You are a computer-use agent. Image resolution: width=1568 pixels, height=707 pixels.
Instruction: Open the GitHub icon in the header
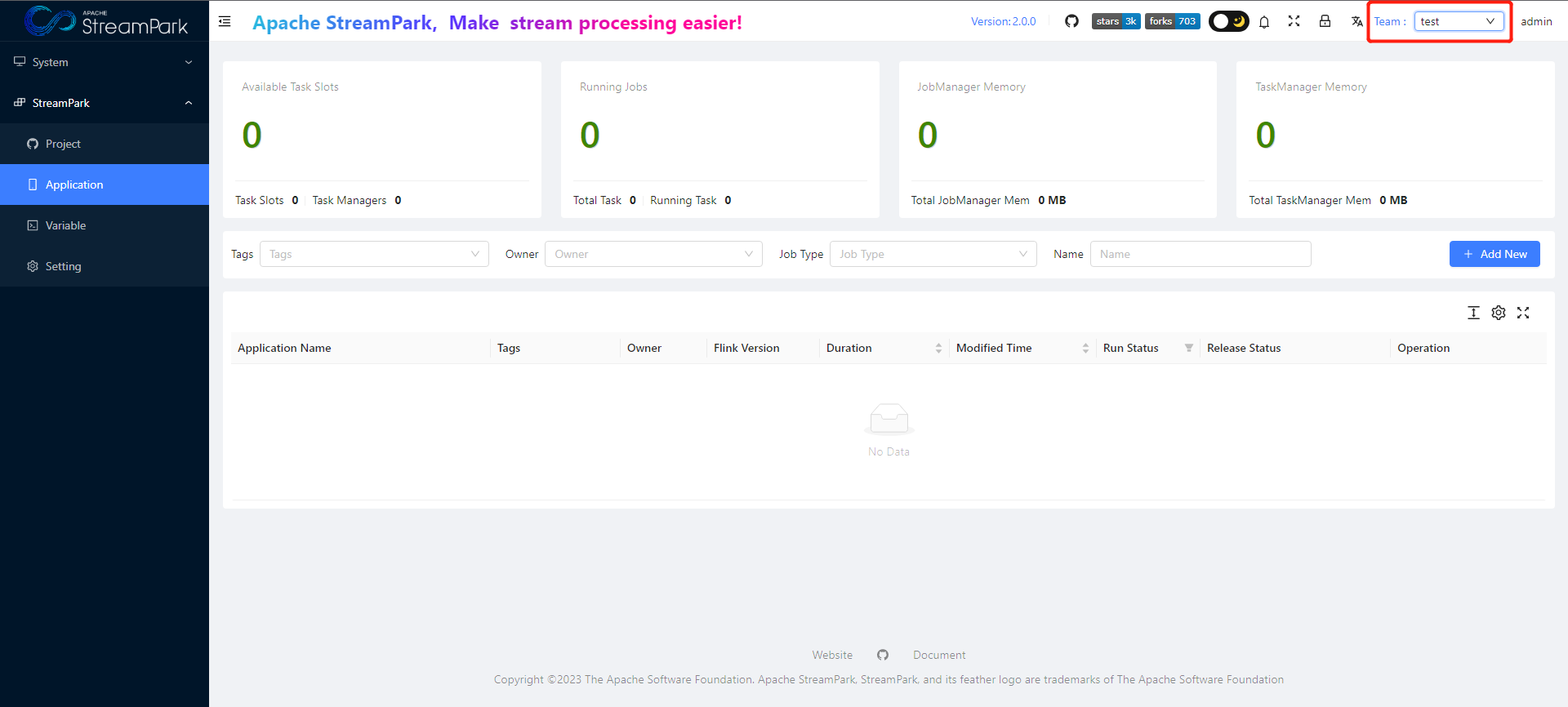coord(1071,21)
